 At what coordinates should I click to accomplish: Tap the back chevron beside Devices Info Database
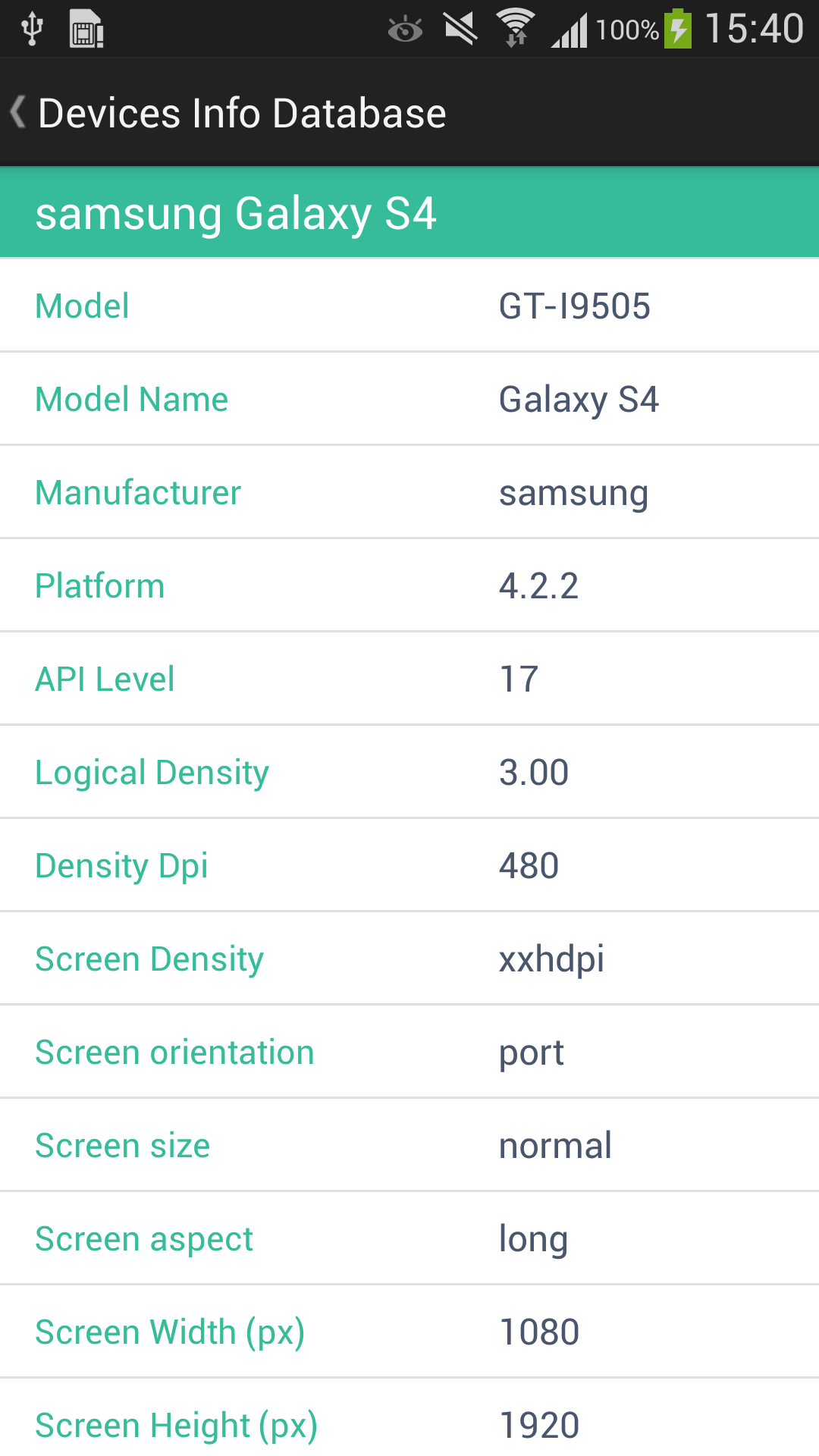tap(18, 111)
